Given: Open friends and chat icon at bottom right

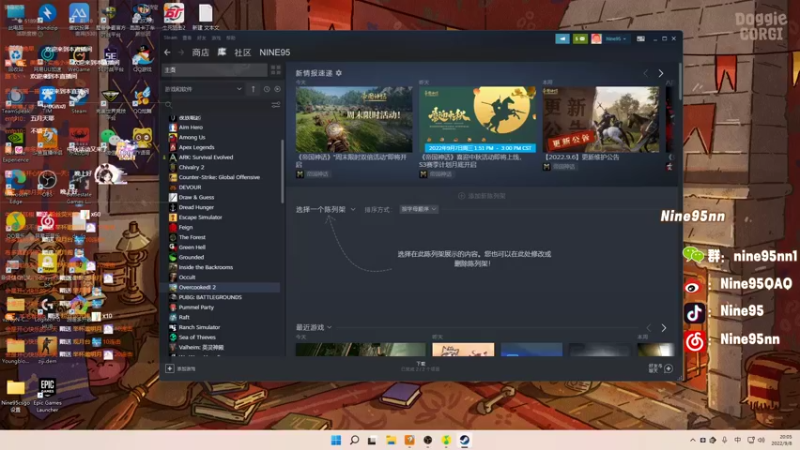Looking at the screenshot, I should (x=668, y=368).
